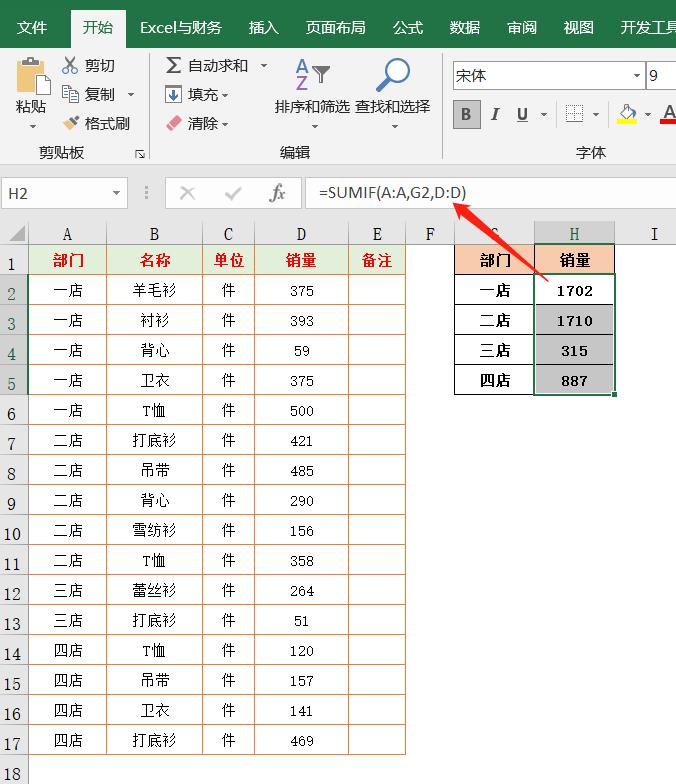Toggle Italic formatting
The width and height of the screenshot is (676, 784).
click(x=494, y=115)
